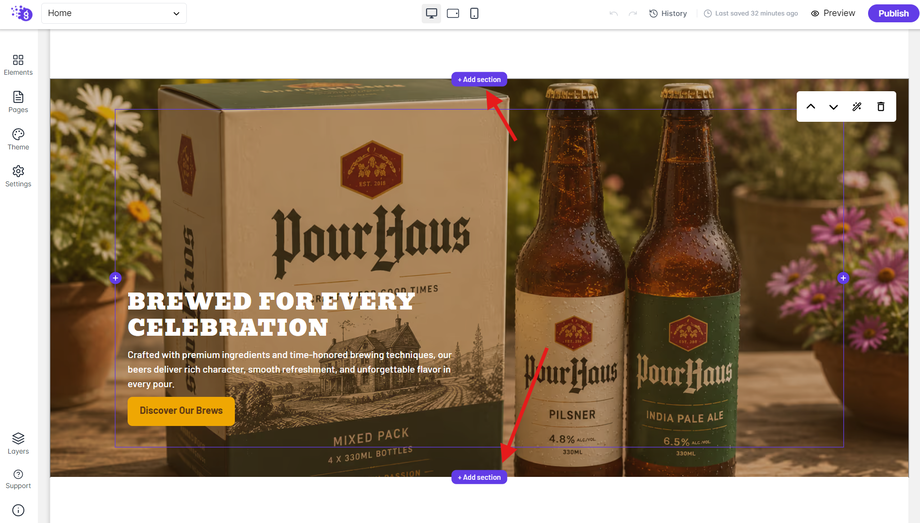Select the Brewed For Every Celebration heading

point(270,315)
